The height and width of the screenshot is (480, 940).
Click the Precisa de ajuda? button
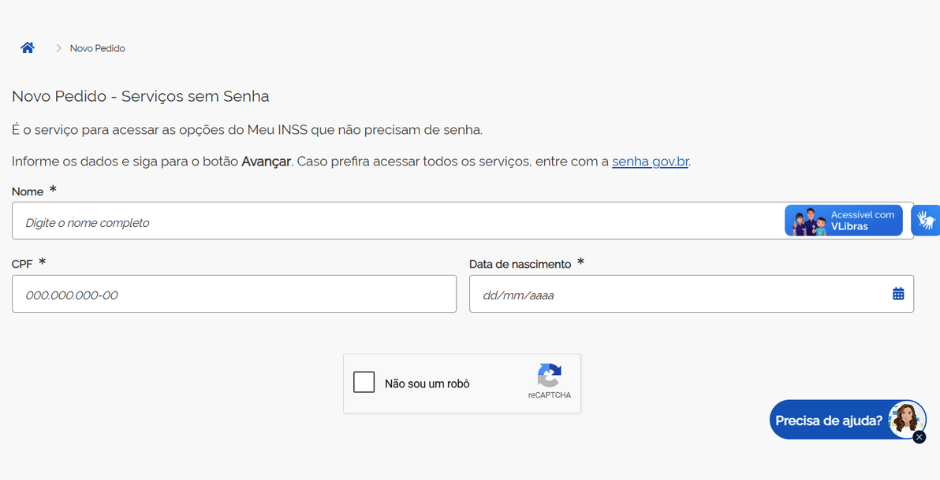(848, 419)
